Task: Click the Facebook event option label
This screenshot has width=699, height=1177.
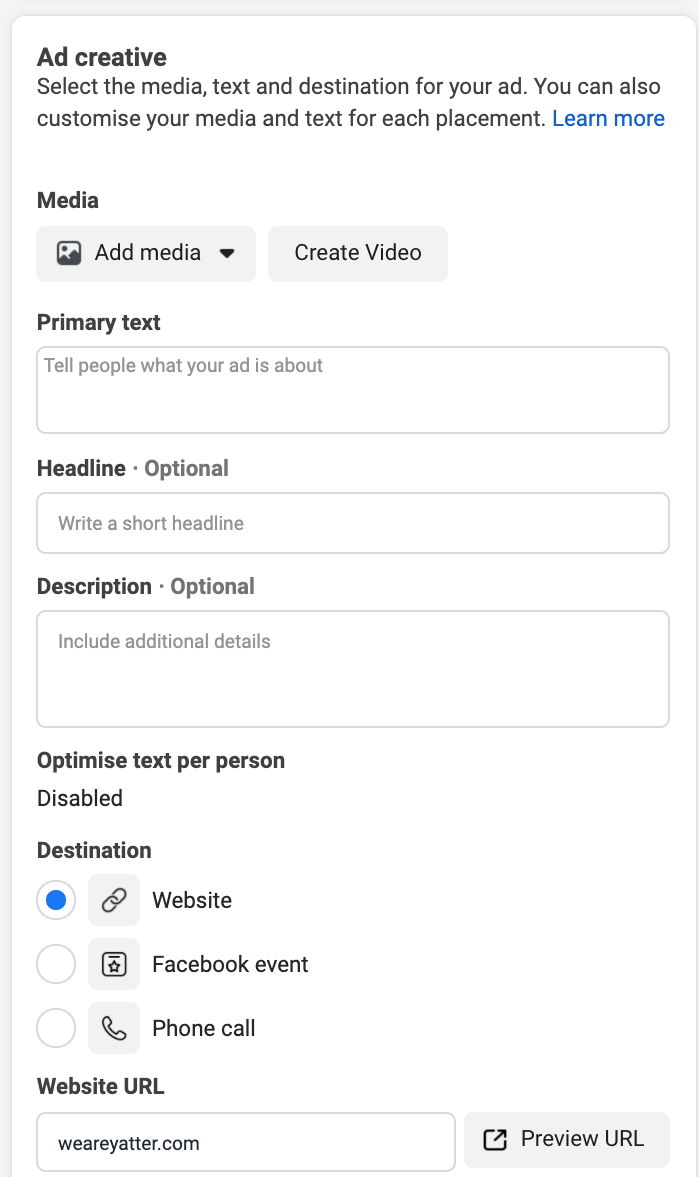Action: pyautogui.click(x=230, y=964)
